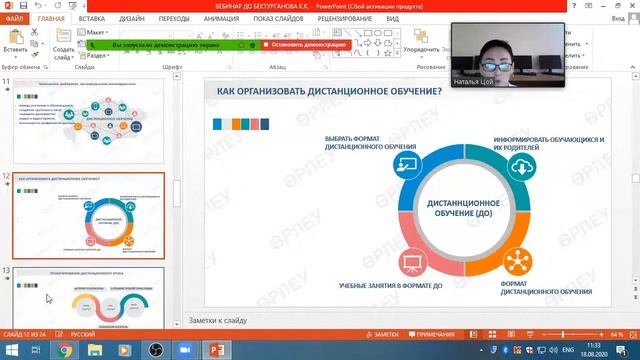Switch to slide sorter view
The width and height of the screenshot is (640, 360).
(x=493, y=334)
